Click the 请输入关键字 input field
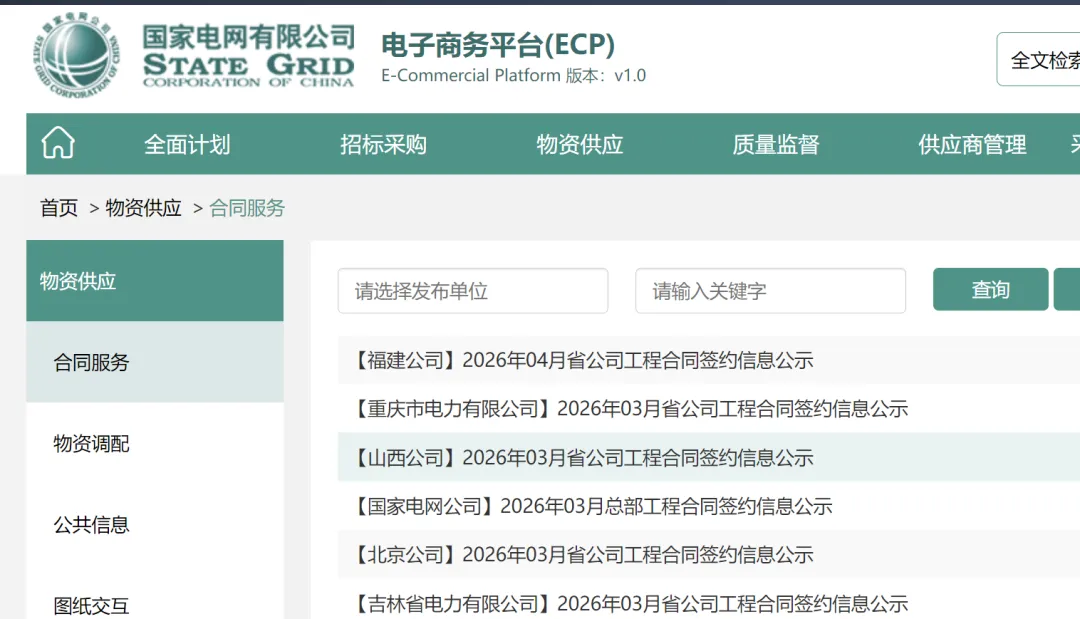1080x619 pixels. (x=770, y=290)
